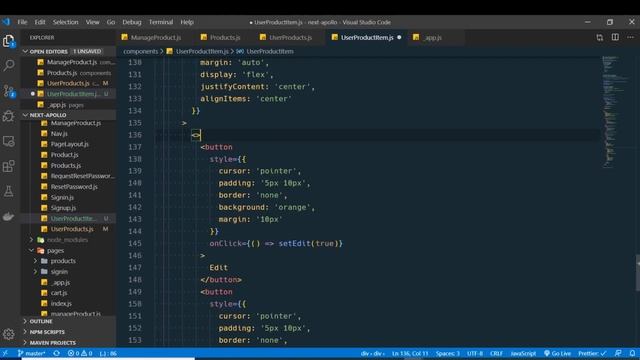Change indentation via Spaces: 3
This screenshot has height=360, width=640.
tap(447, 353)
